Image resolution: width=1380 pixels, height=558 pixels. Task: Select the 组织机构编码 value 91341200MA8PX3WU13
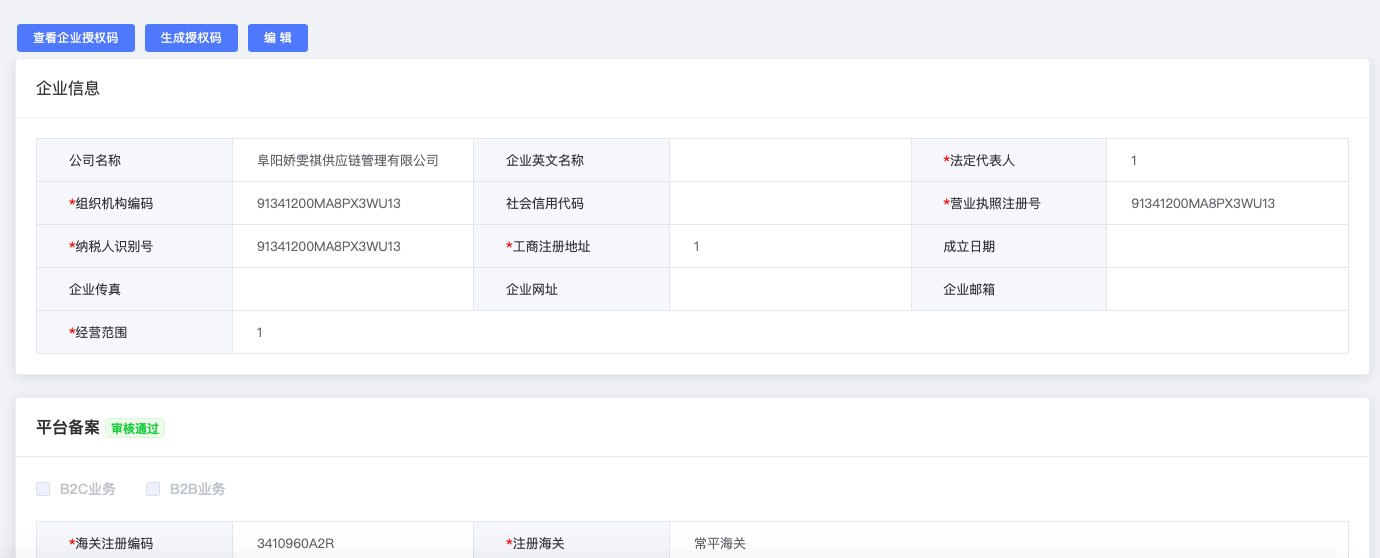(x=329, y=203)
